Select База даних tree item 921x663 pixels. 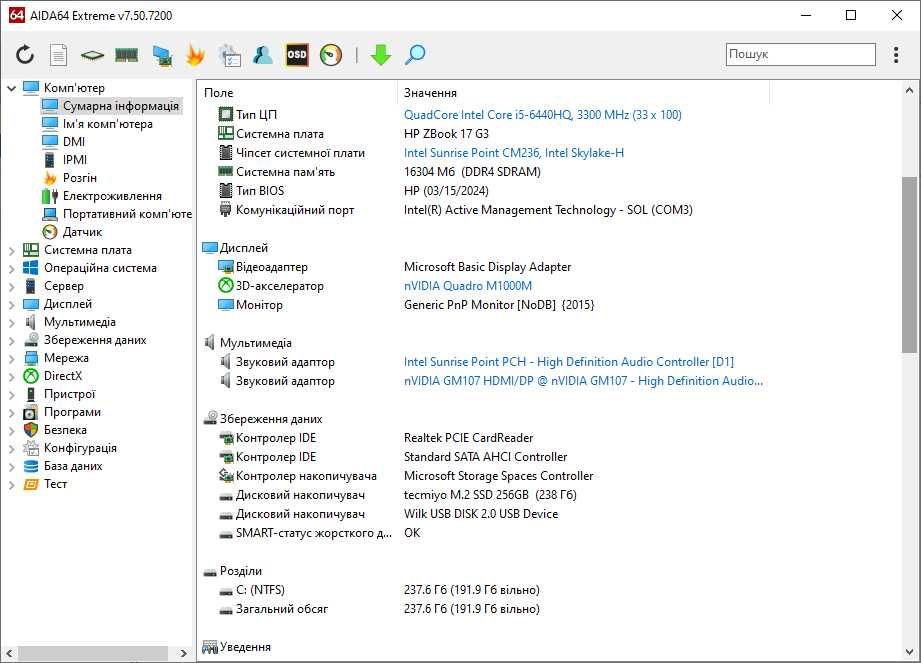[73, 466]
